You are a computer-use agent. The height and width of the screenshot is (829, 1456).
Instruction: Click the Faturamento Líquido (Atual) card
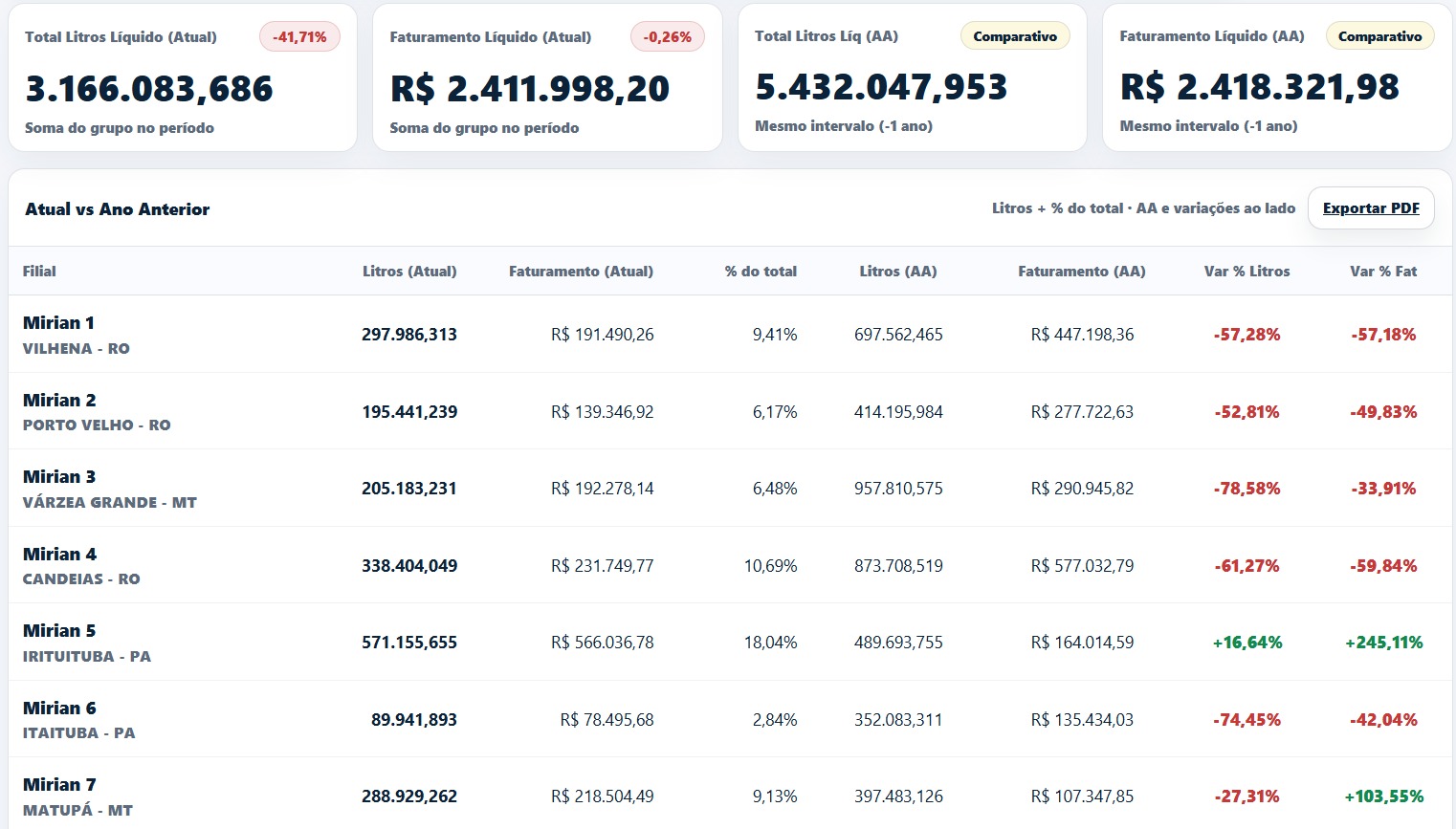click(x=547, y=76)
